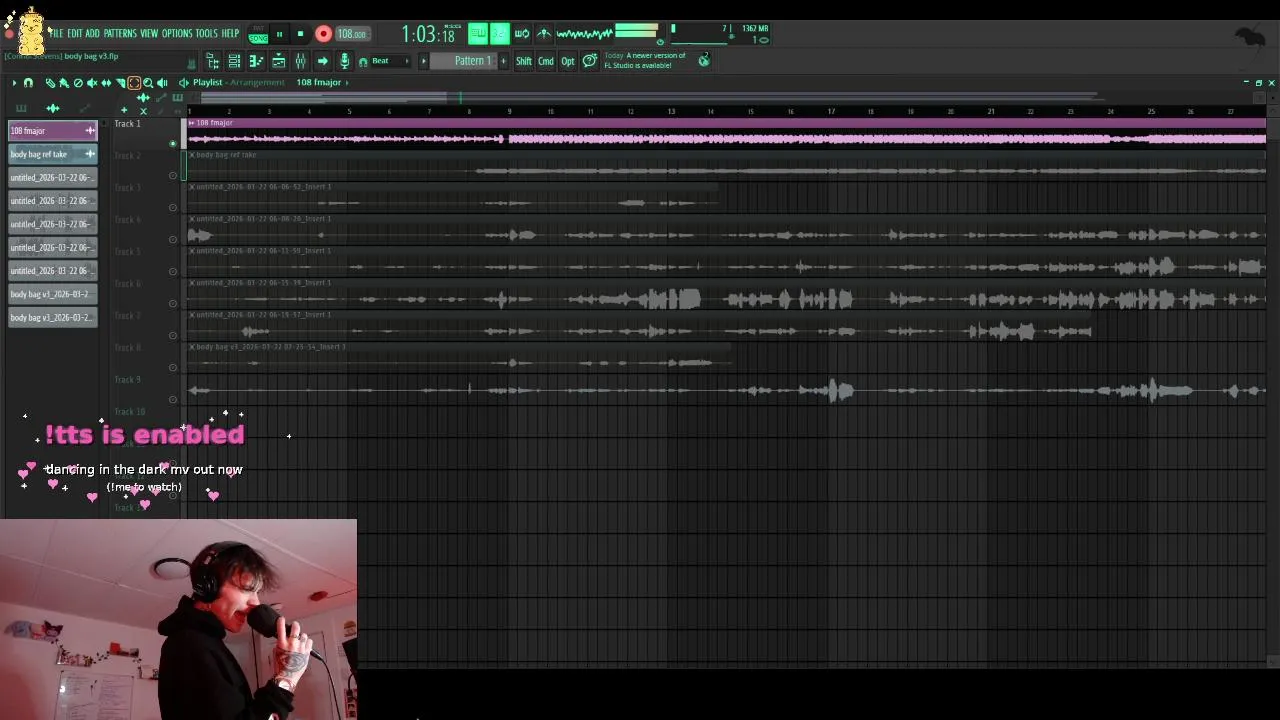The image size is (1280, 720).
Task: Select the Delete tool
Action: [x=78, y=83]
